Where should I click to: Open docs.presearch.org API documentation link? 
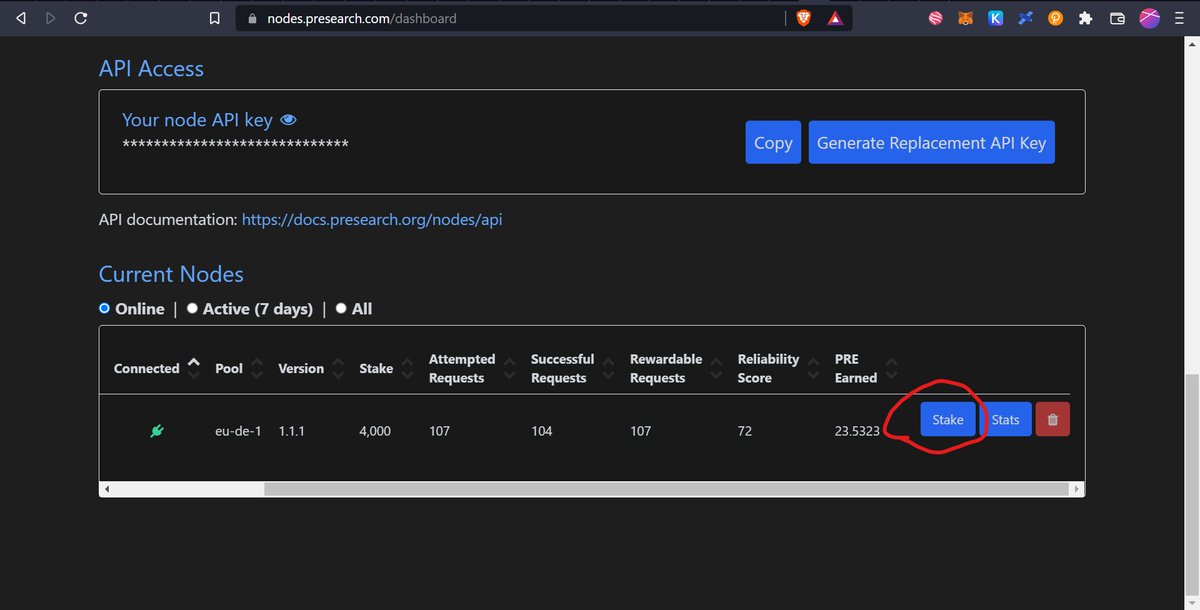(372, 219)
